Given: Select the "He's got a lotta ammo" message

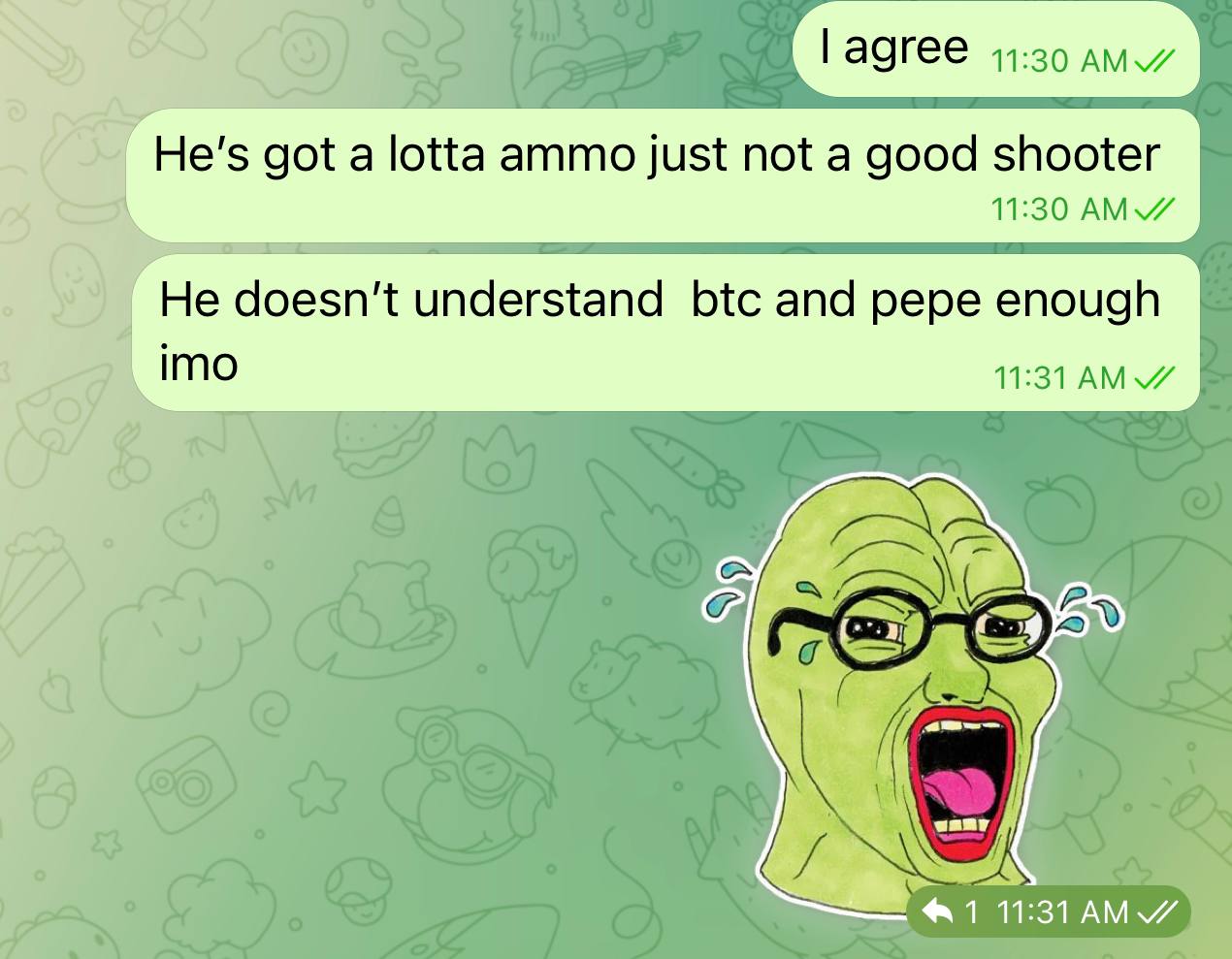Looking at the screenshot, I should (x=664, y=176).
